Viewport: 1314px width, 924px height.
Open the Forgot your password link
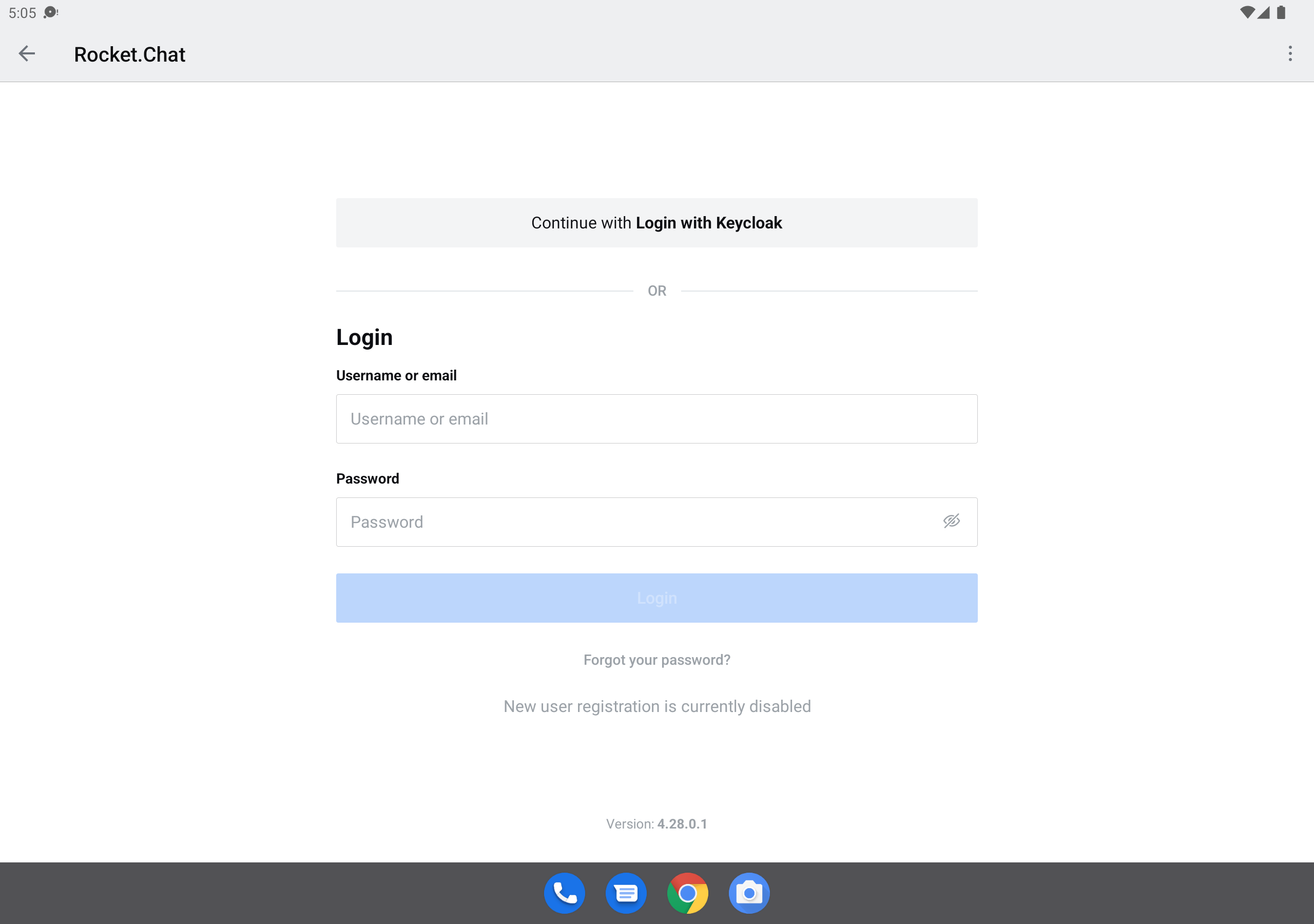point(656,660)
